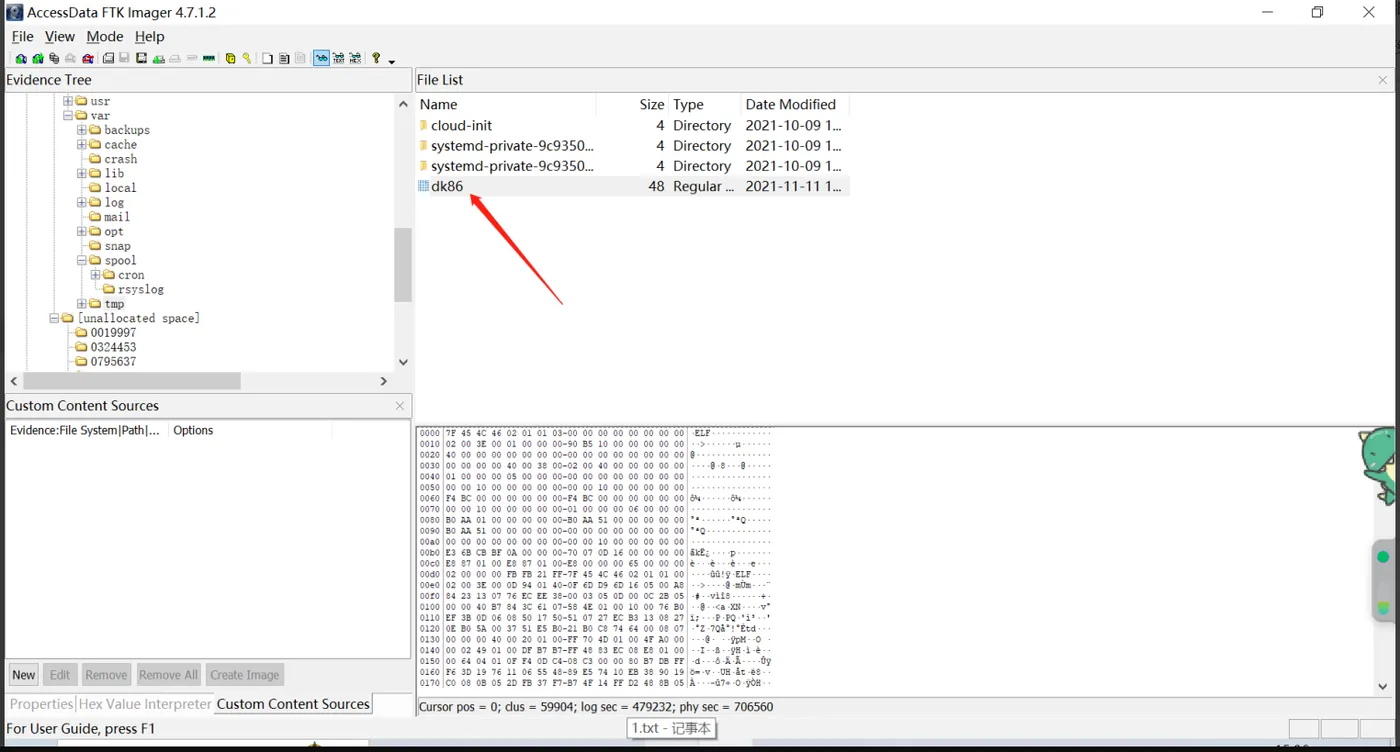Select the cloud-init directory row

[632, 126]
